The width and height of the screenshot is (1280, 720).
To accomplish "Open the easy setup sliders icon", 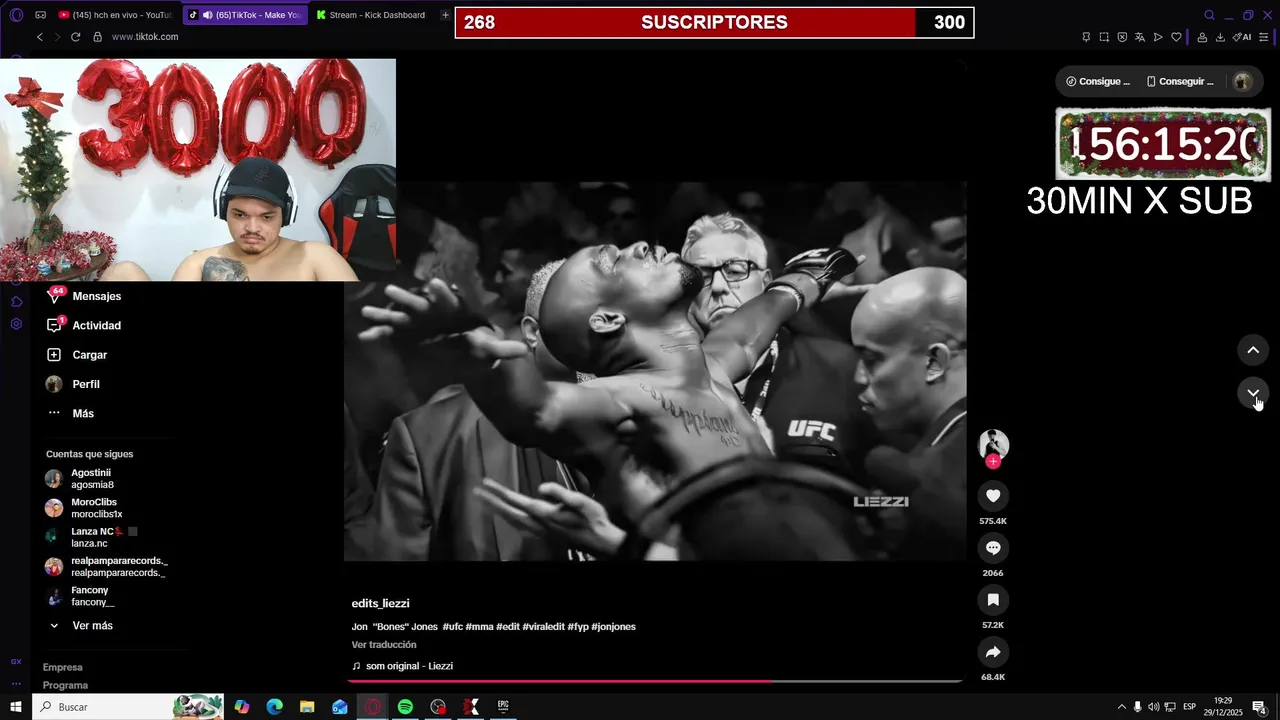I will pos(1264,37).
